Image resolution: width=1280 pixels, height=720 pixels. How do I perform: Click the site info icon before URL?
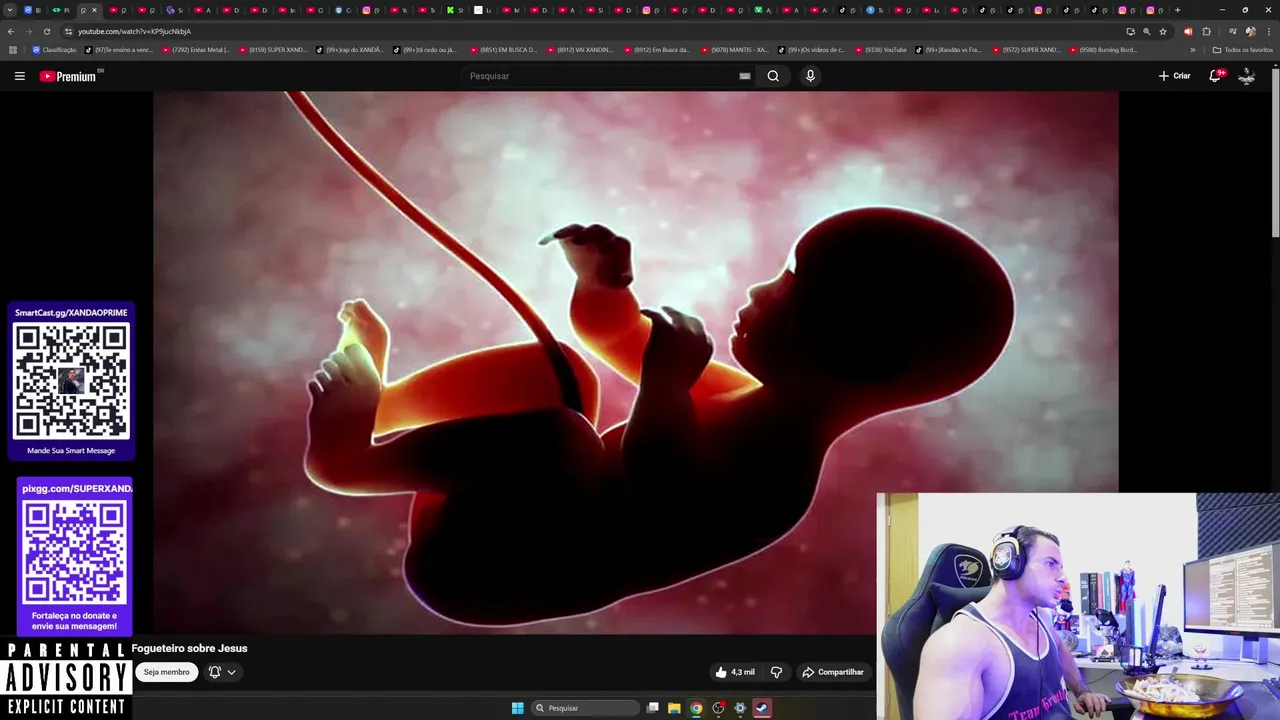pyautogui.click(x=68, y=32)
